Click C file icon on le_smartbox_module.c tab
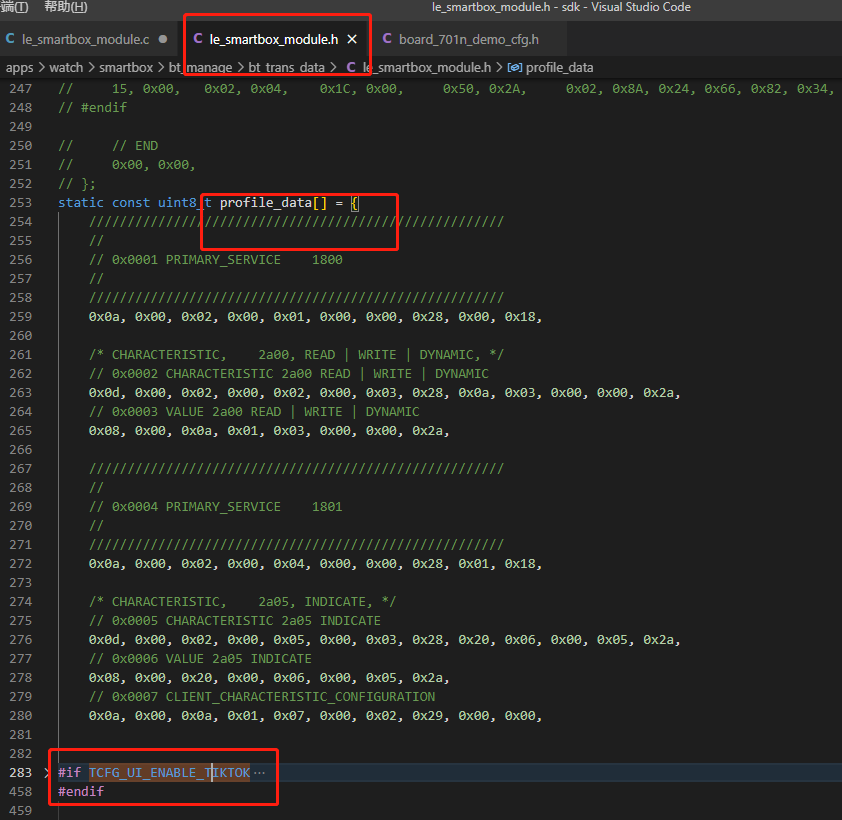The image size is (842, 820). pos(10,39)
